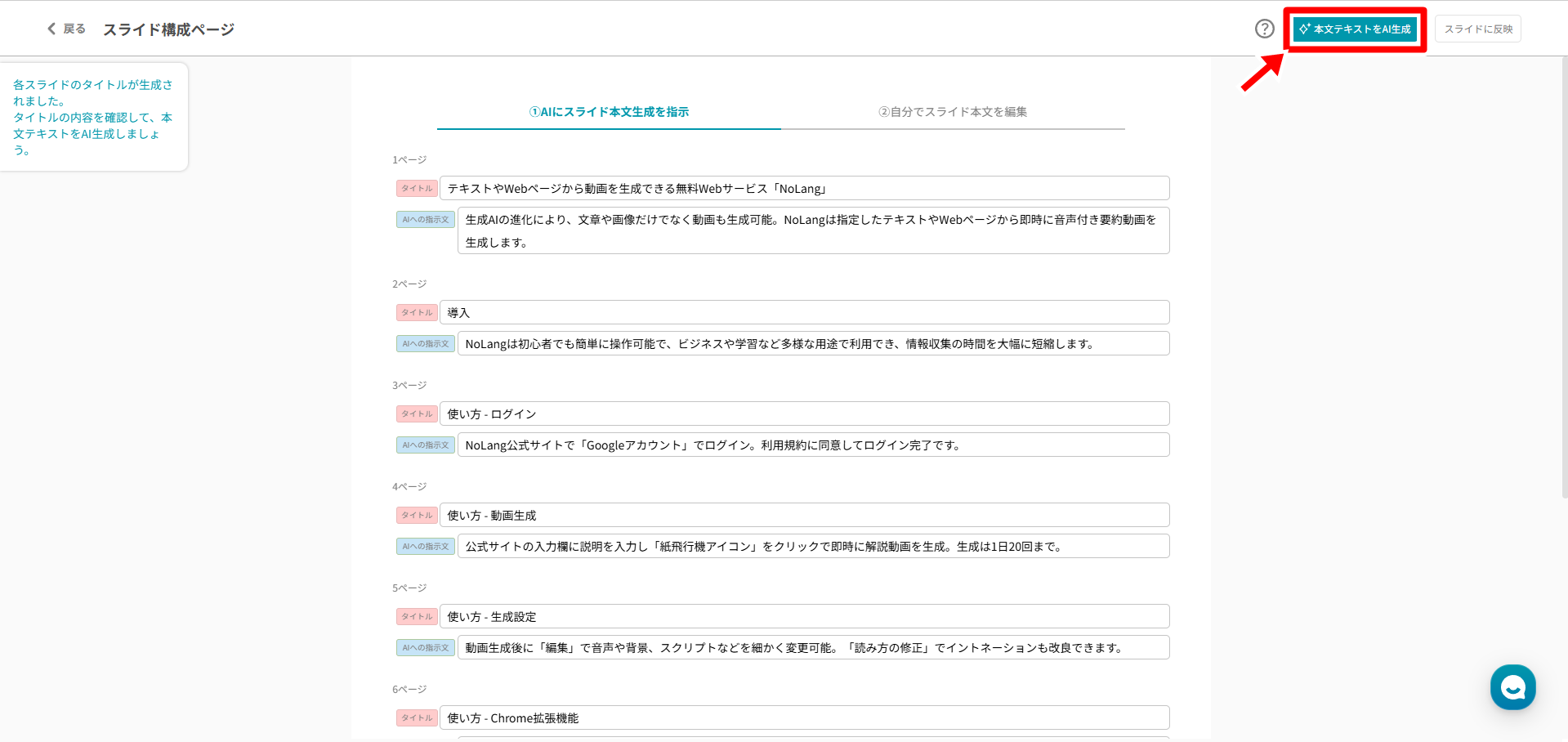Image resolution: width=1568 pixels, height=742 pixels.
Task: Switch to the ②自分でスライド本文を編集 tab
Action: pyautogui.click(x=953, y=112)
